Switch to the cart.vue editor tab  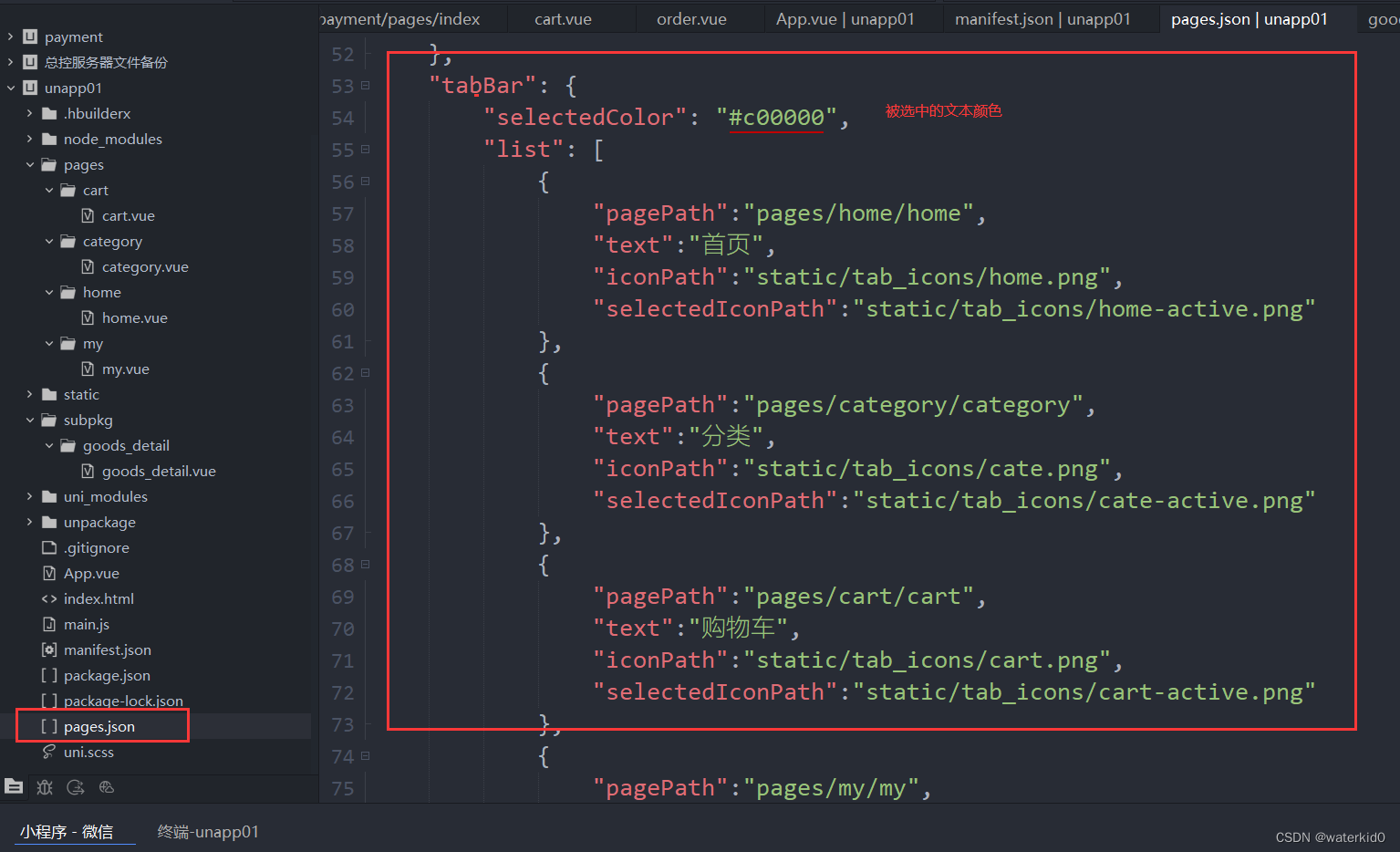click(563, 19)
